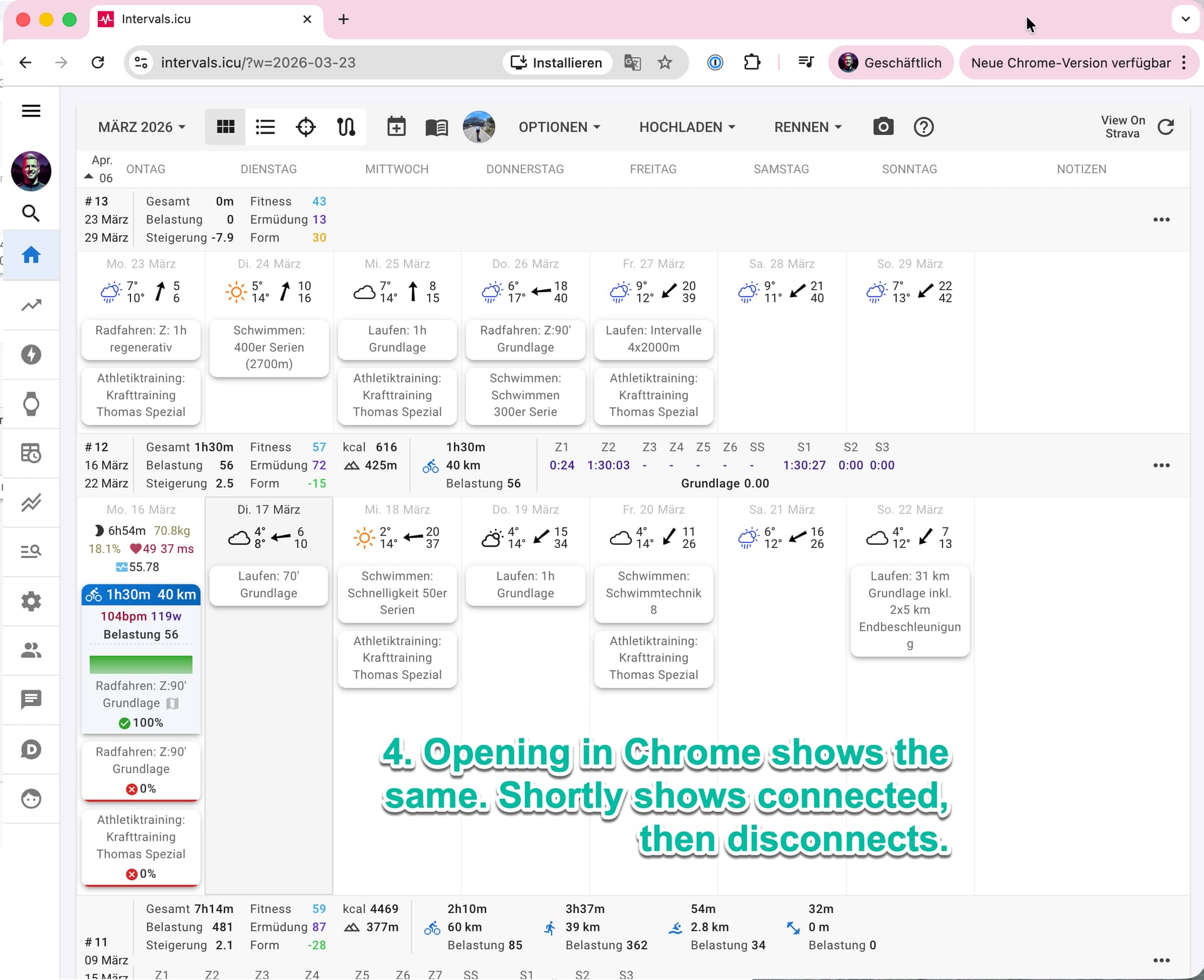Click the View On Strava link
Screen dimensions: 1204x980
[x=1122, y=127]
